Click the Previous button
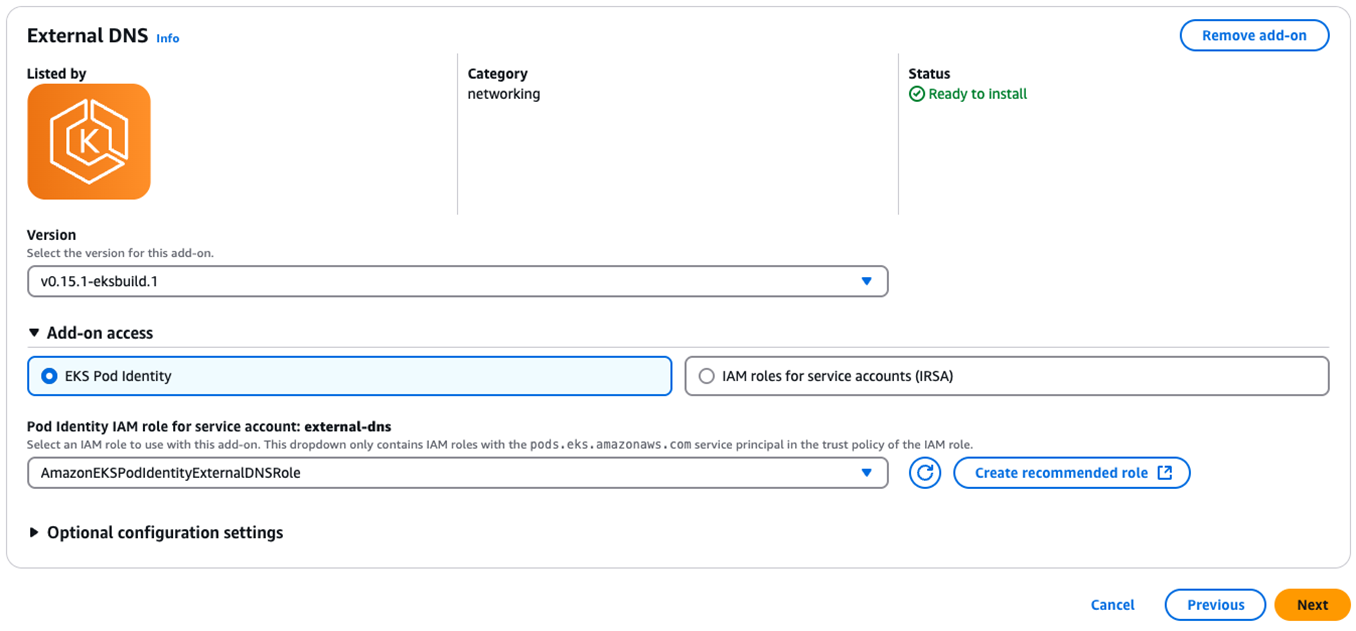The width and height of the screenshot is (1356, 631). tap(1215, 604)
